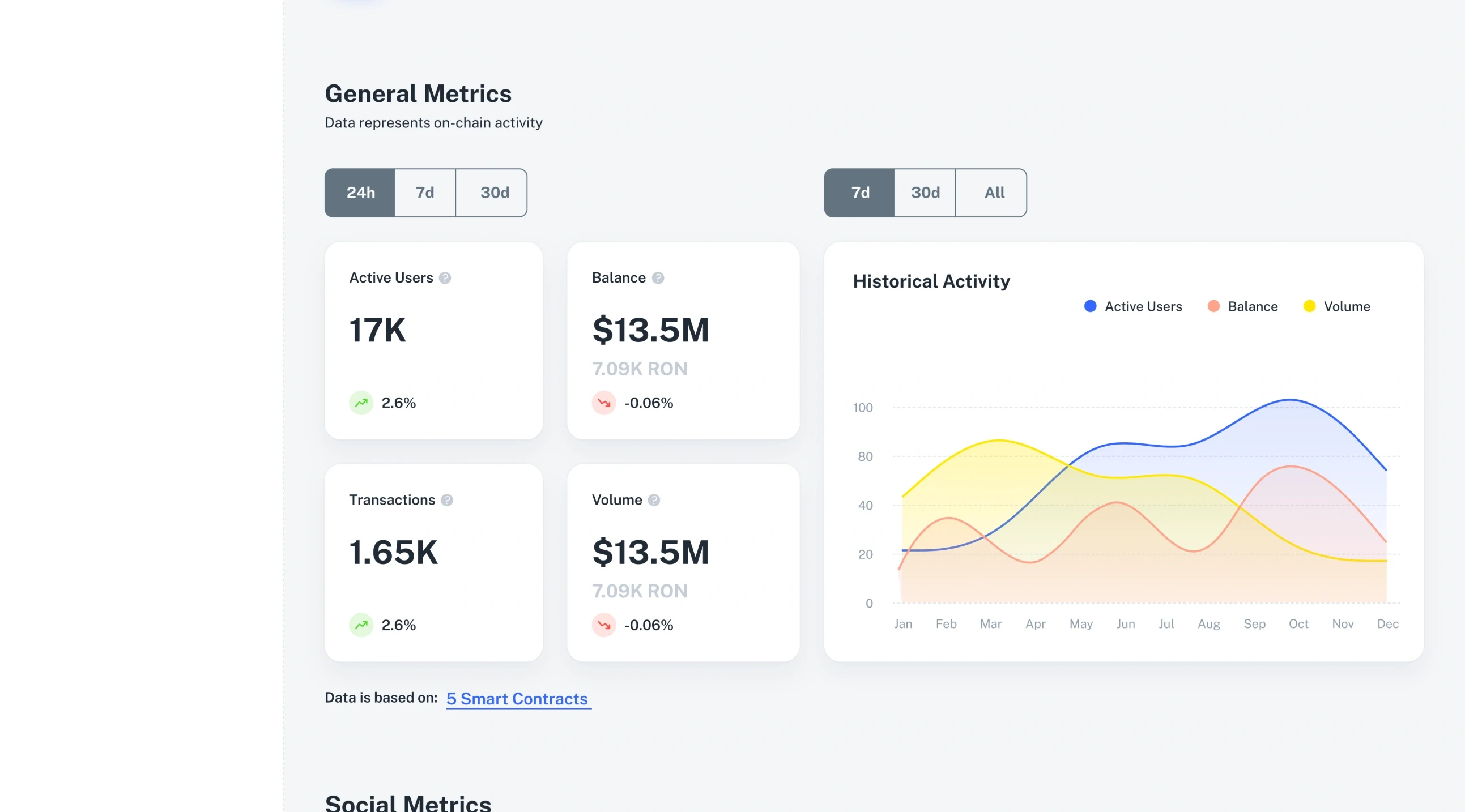Click the 1.65K transactions value
Viewport: 1465px width, 812px height.
pyautogui.click(x=394, y=553)
